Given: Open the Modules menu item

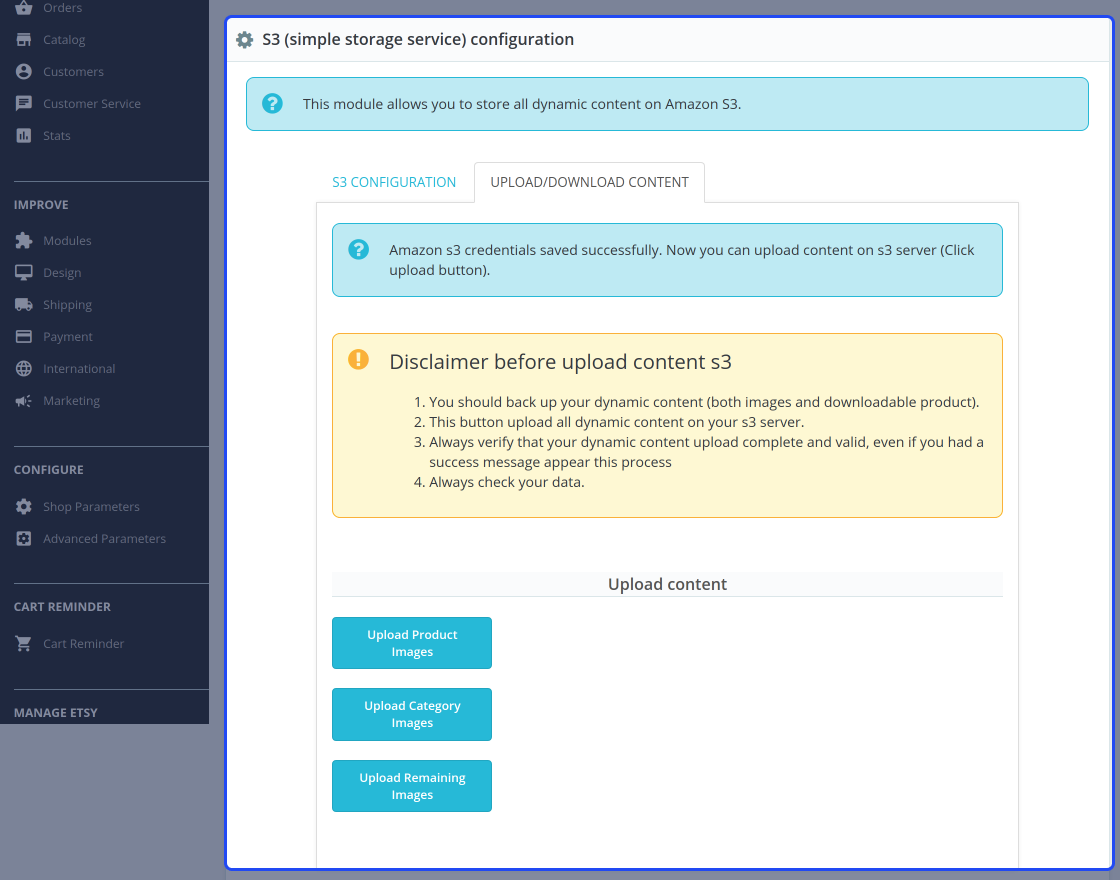Looking at the screenshot, I should [x=67, y=241].
